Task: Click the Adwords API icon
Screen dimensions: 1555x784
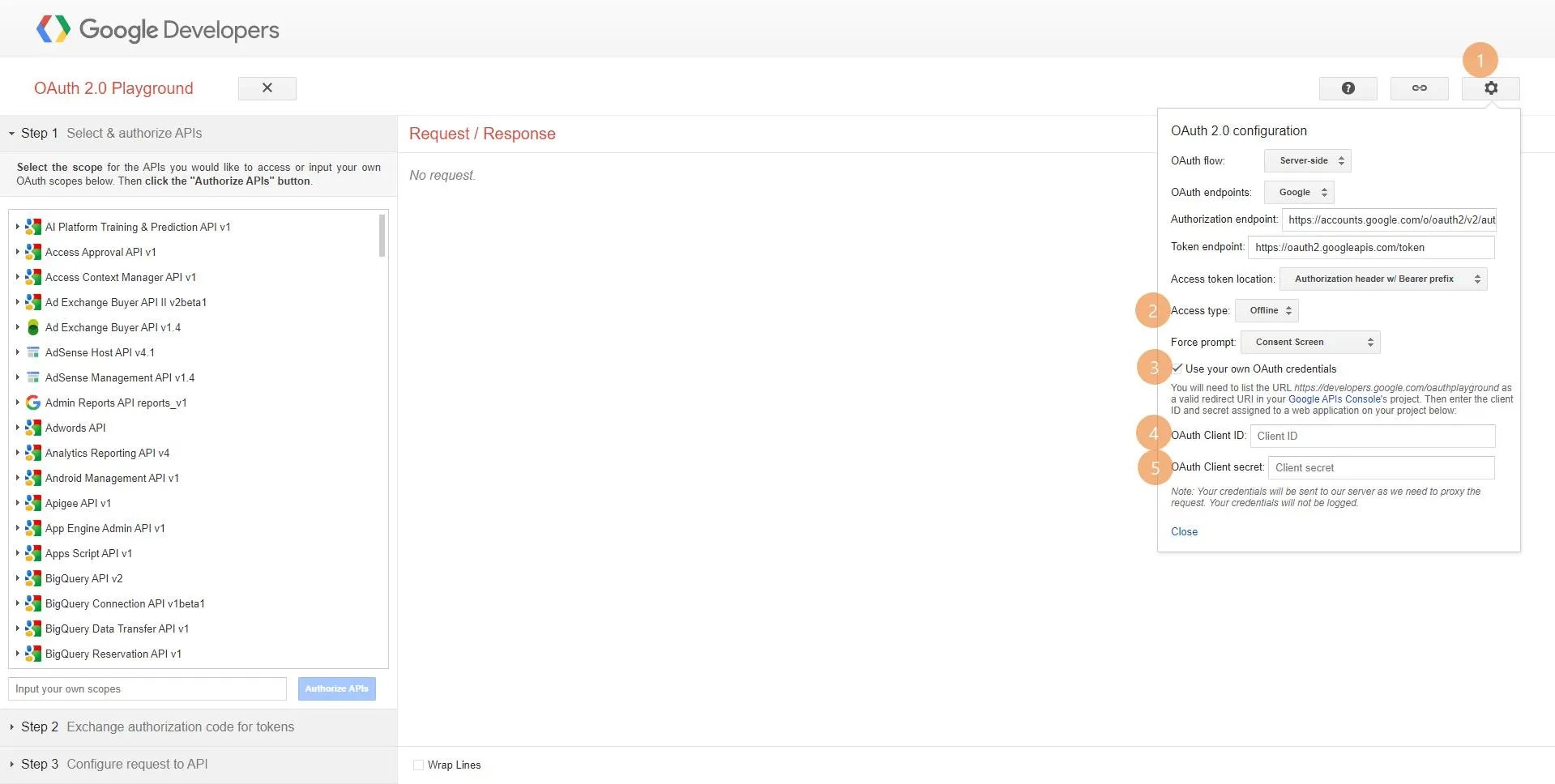Action: pyautogui.click(x=33, y=428)
